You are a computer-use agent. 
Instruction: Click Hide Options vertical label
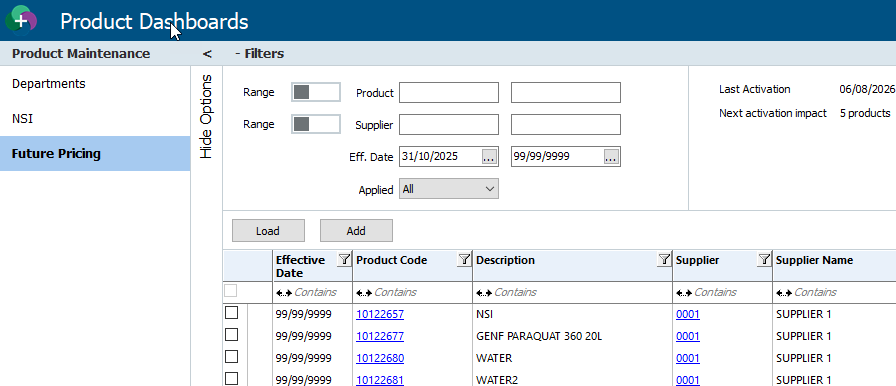pyautogui.click(x=206, y=116)
